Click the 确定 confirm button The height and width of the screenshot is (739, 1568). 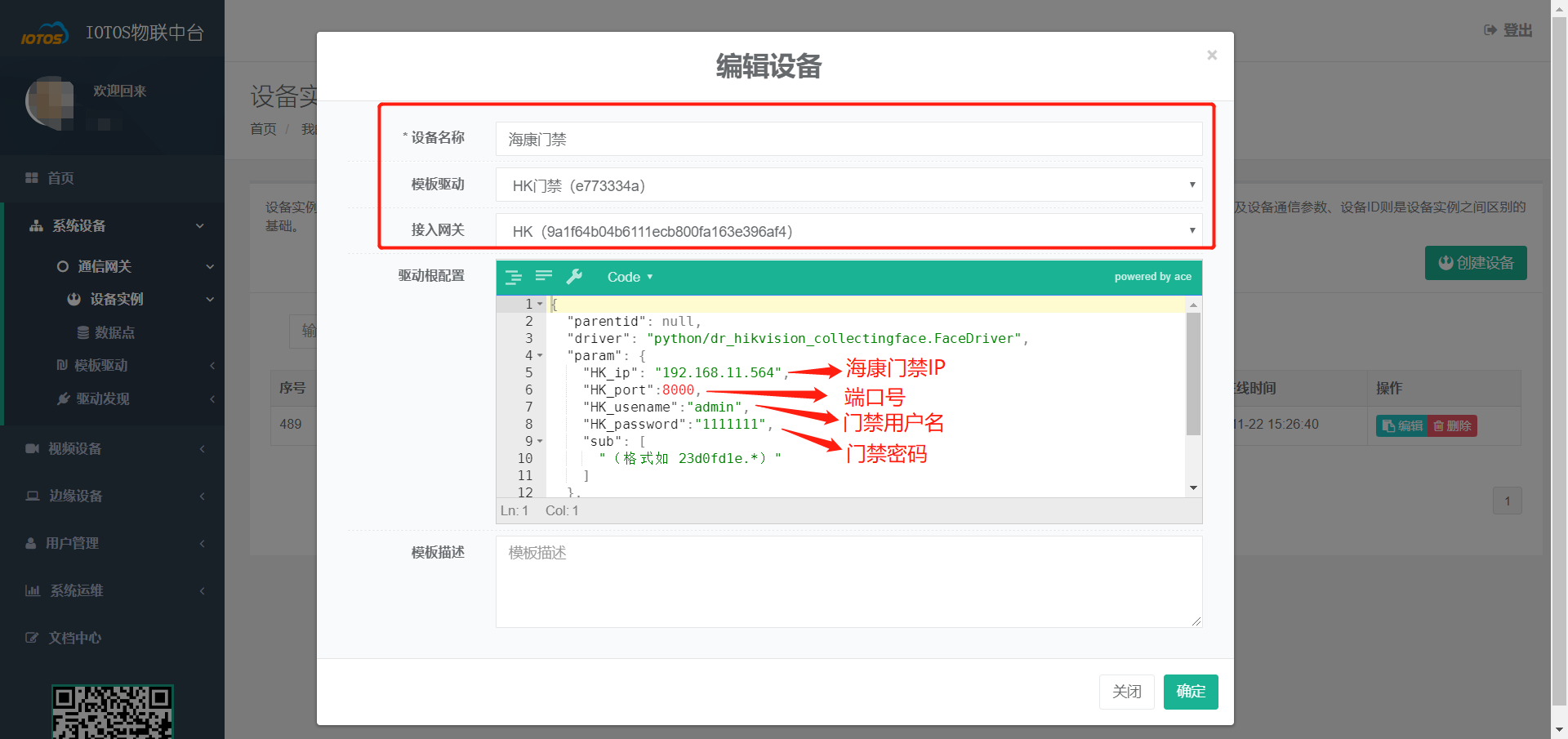coord(1190,692)
